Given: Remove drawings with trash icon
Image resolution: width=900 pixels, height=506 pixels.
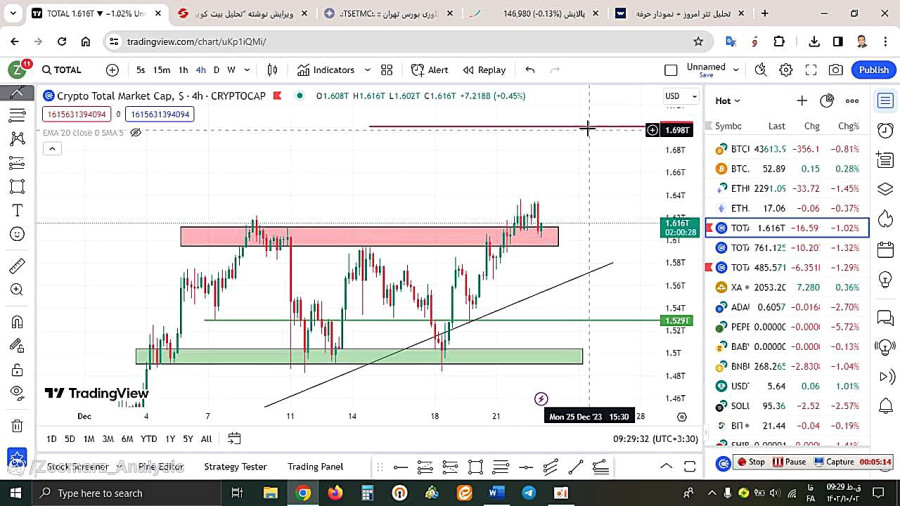Looking at the screenshot, I should (x=17, y=426).
